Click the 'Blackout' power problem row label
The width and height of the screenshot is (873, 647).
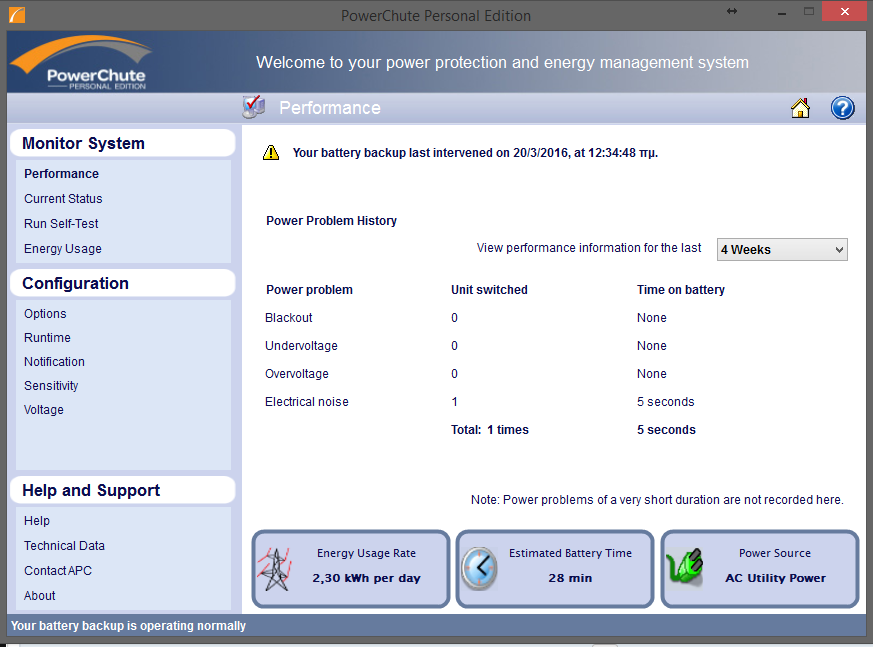(x=288, y=318)
